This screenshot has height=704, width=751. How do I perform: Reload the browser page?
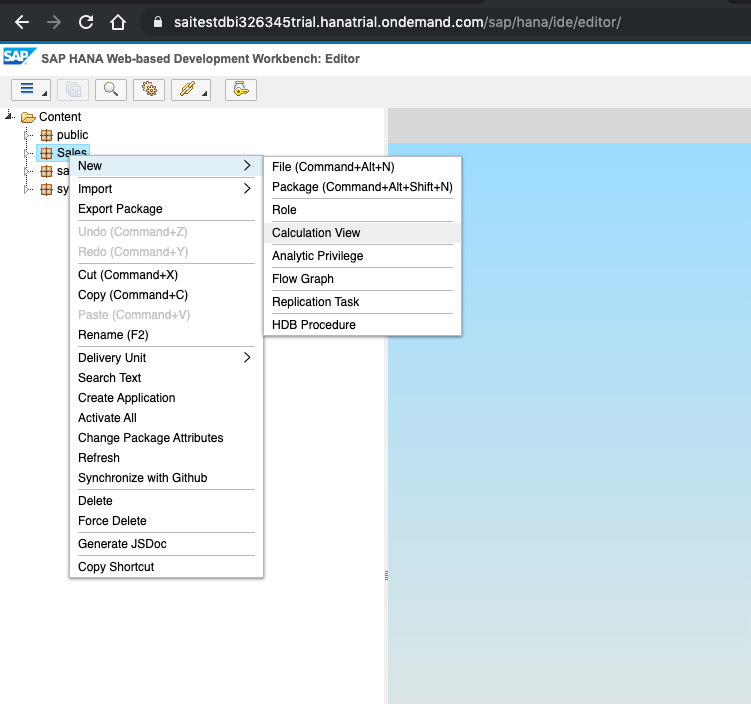click(x=86, y=22)
